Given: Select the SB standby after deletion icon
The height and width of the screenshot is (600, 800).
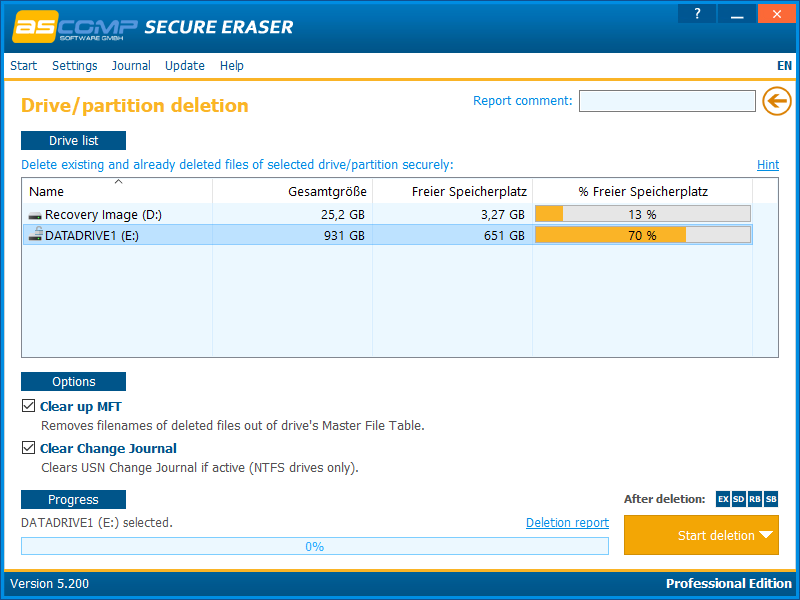Looking at the screenshot, I should coord(770,498).
